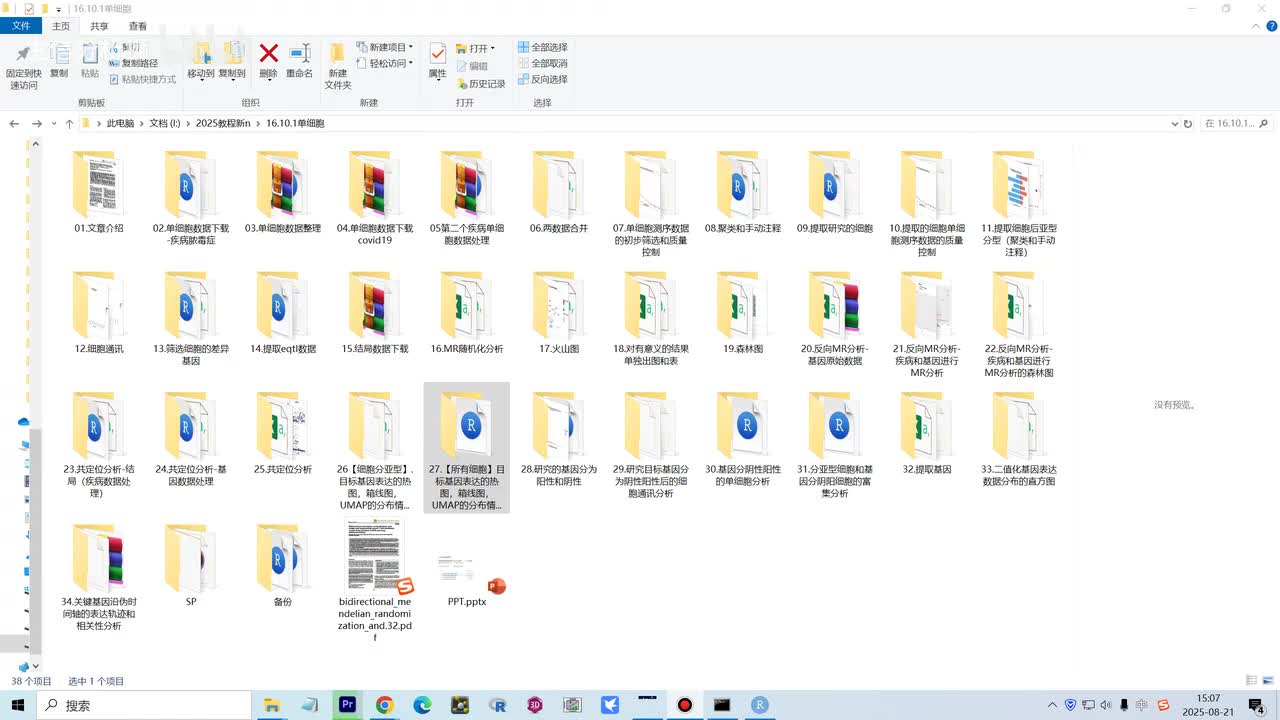Select the 17.火山图 folder
The height and width of the screenshot is (720, 1280).
point(559,314)
